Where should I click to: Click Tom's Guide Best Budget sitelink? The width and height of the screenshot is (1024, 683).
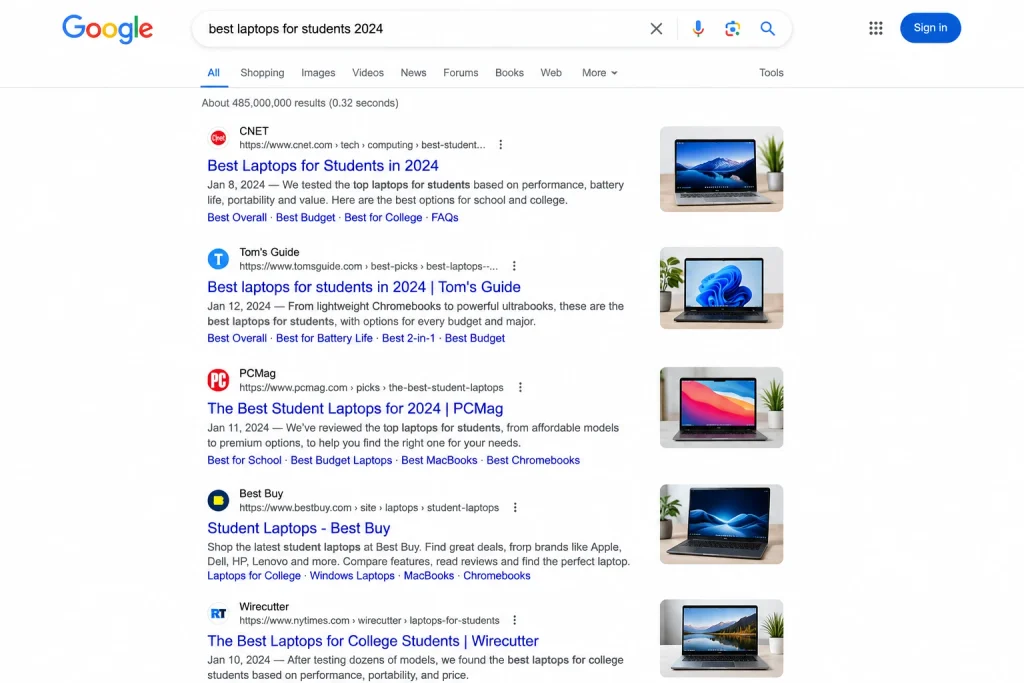pos(475,338)
